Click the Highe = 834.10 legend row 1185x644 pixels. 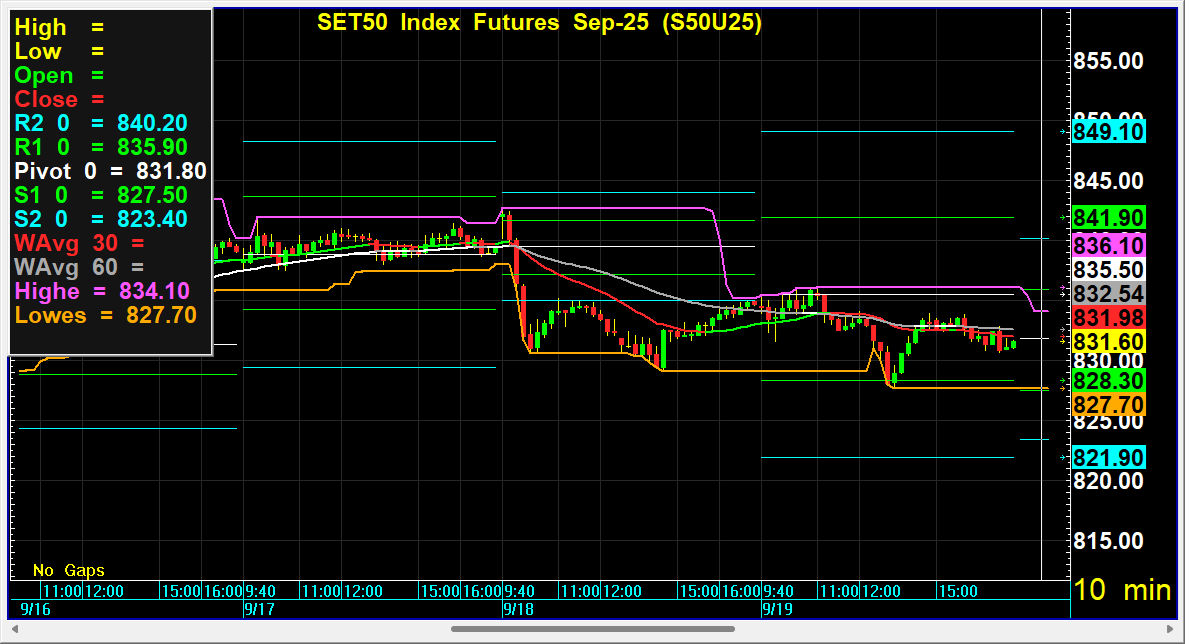tap(102, 291)
